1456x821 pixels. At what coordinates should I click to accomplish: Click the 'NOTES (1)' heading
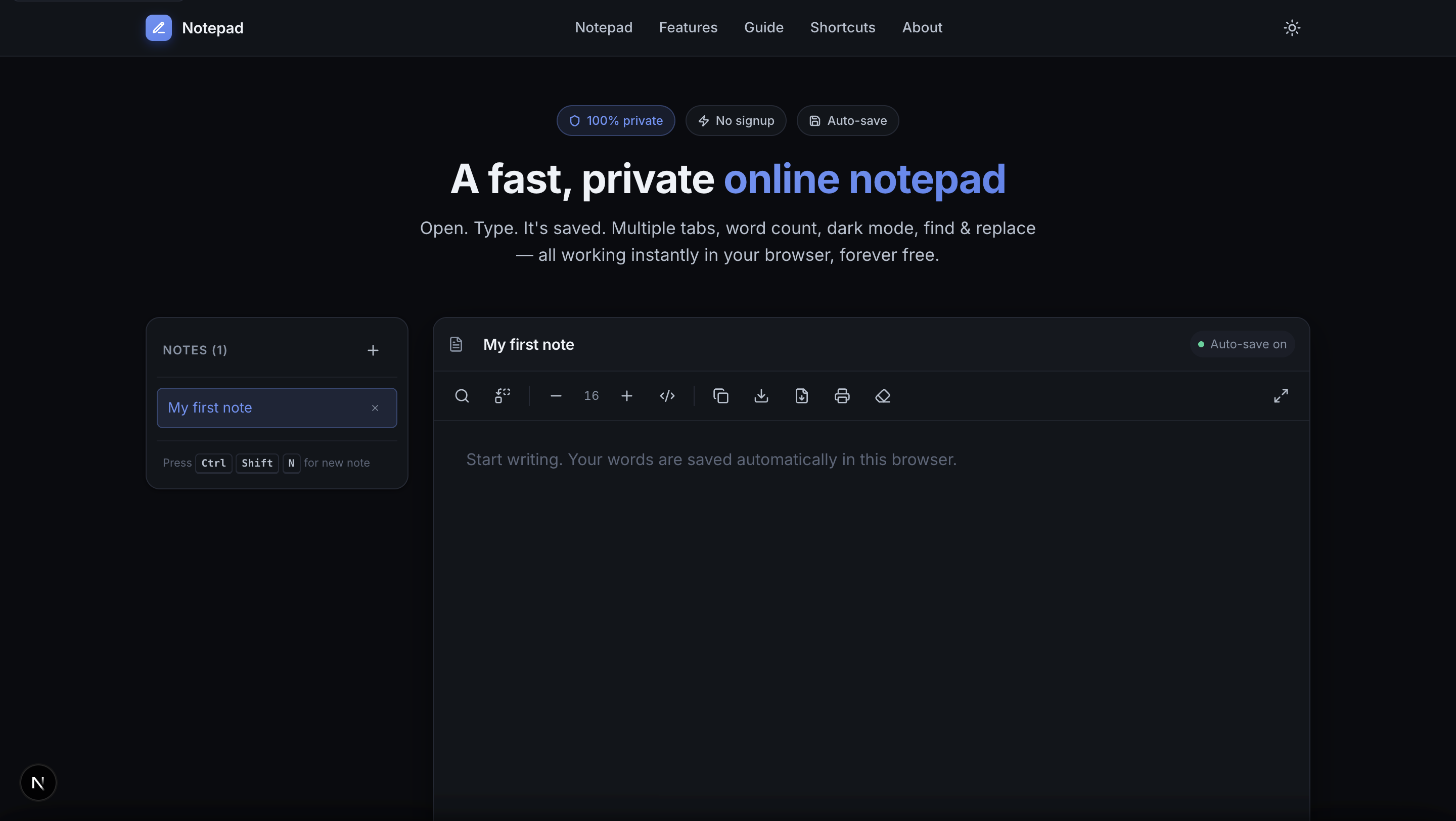pyautogui.click(x=195, y=350)
